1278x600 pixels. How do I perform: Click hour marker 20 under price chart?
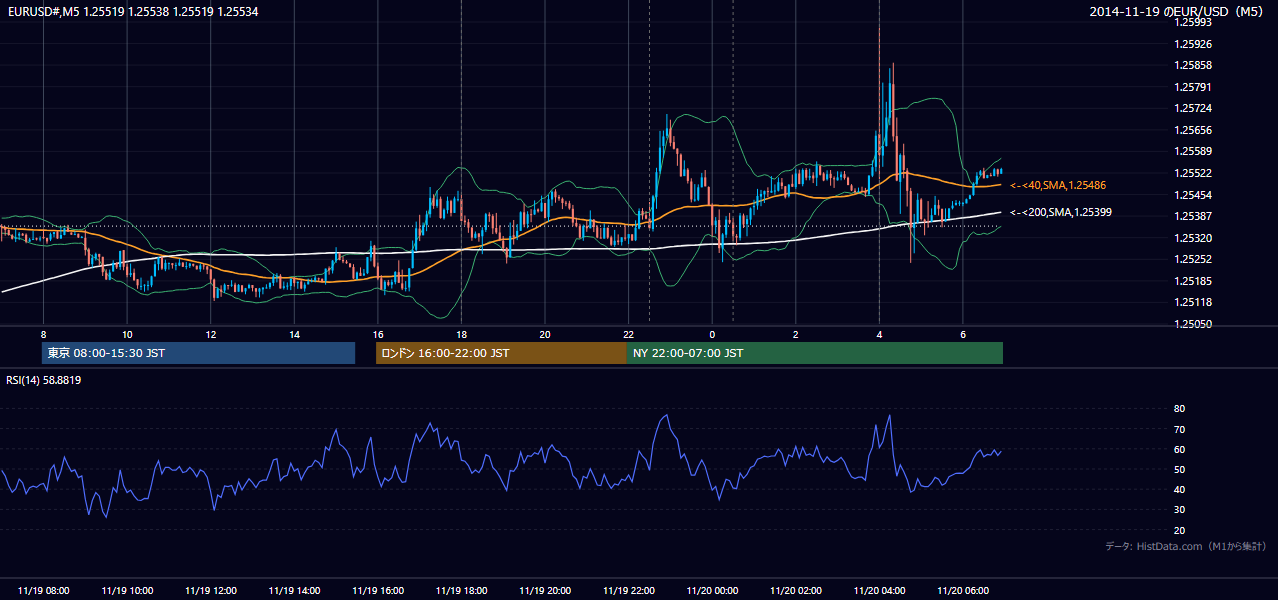point(545,334)
